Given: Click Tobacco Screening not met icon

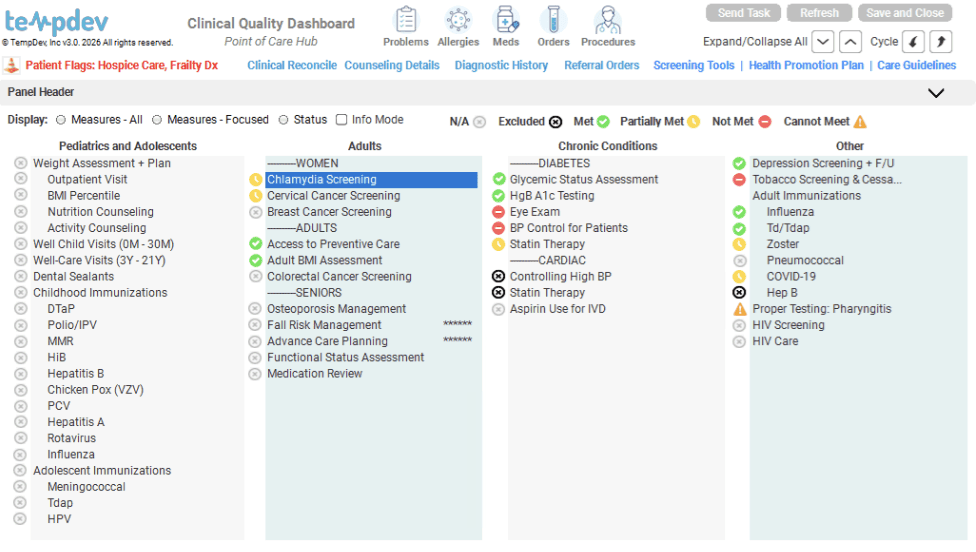Looking at the screenshot, I should pyautogui.click(x=739, y=180).
